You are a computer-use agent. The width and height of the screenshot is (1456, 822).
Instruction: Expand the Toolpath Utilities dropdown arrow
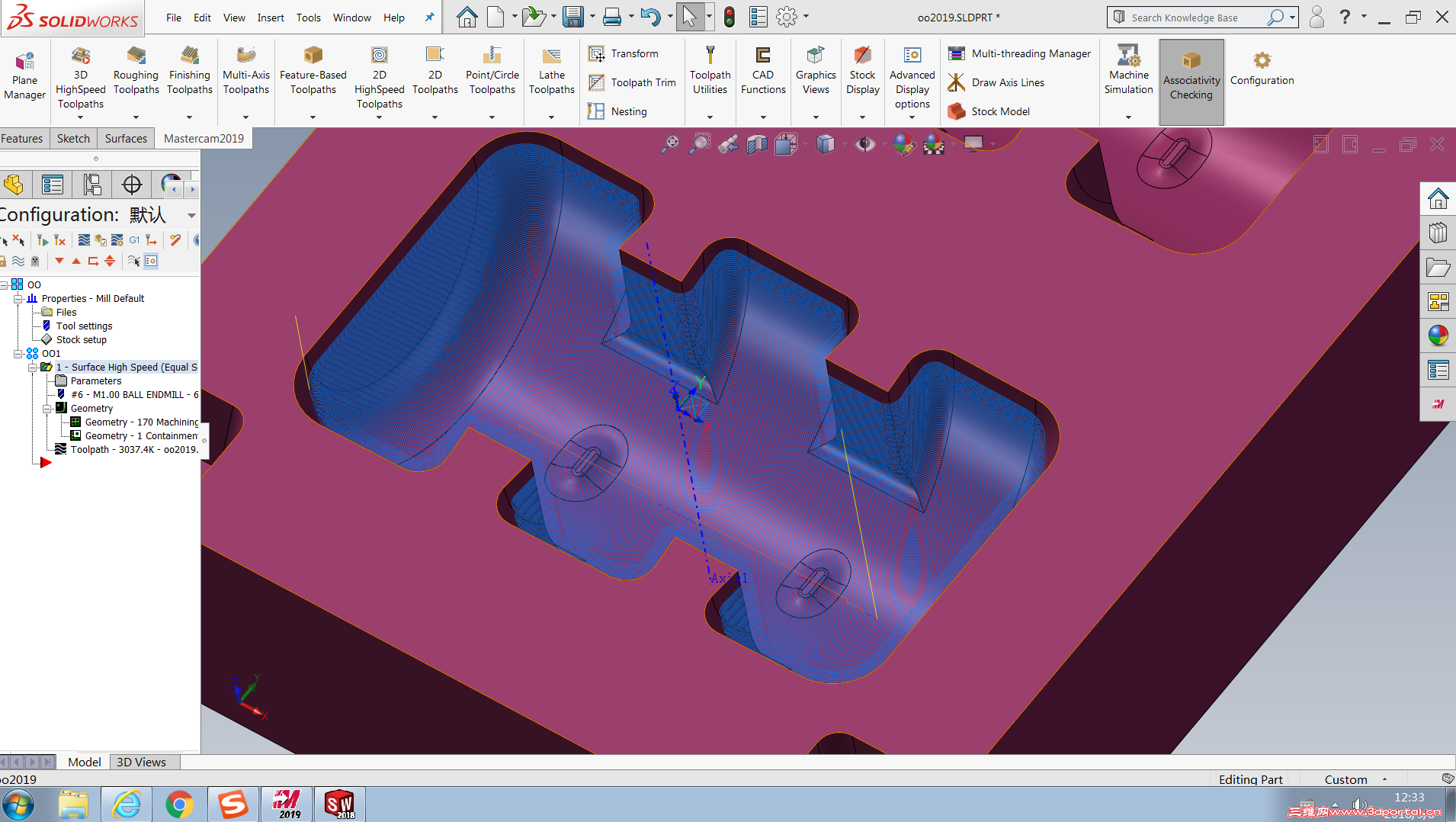click(x=710, y=117)
